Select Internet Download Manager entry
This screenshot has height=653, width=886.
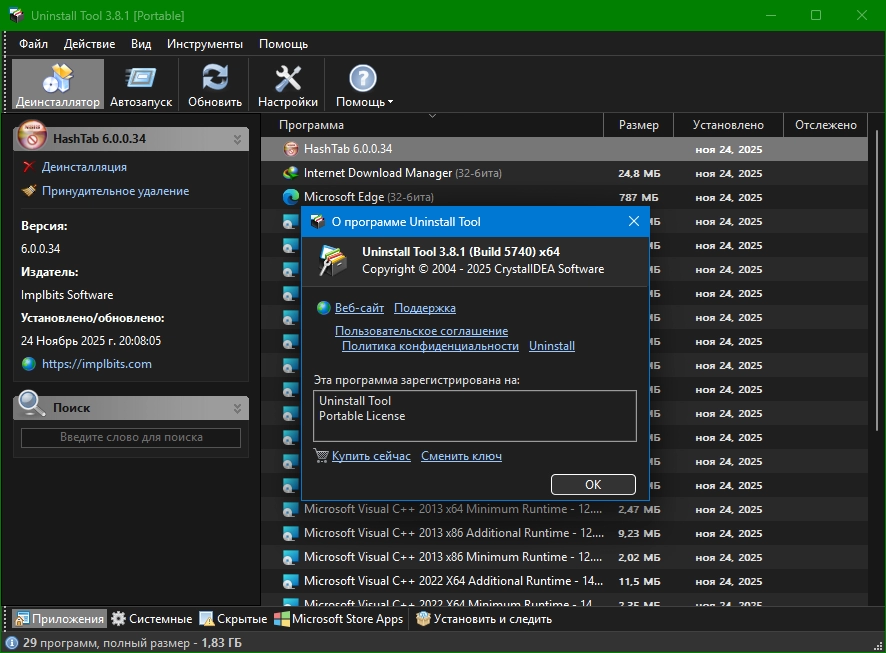tap(378, 173)
